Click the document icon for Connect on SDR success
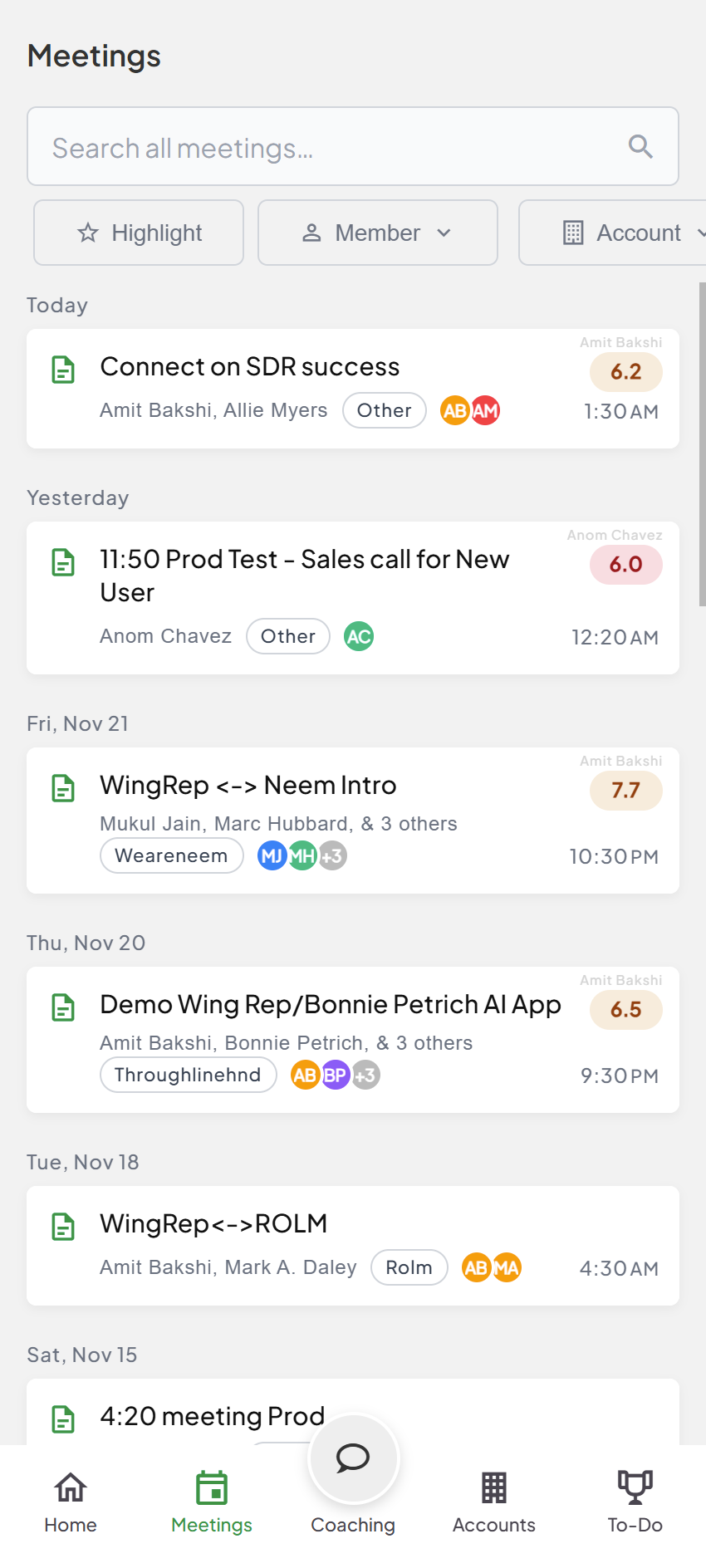Screen dimensions: 706x1568 coord(63,370)
